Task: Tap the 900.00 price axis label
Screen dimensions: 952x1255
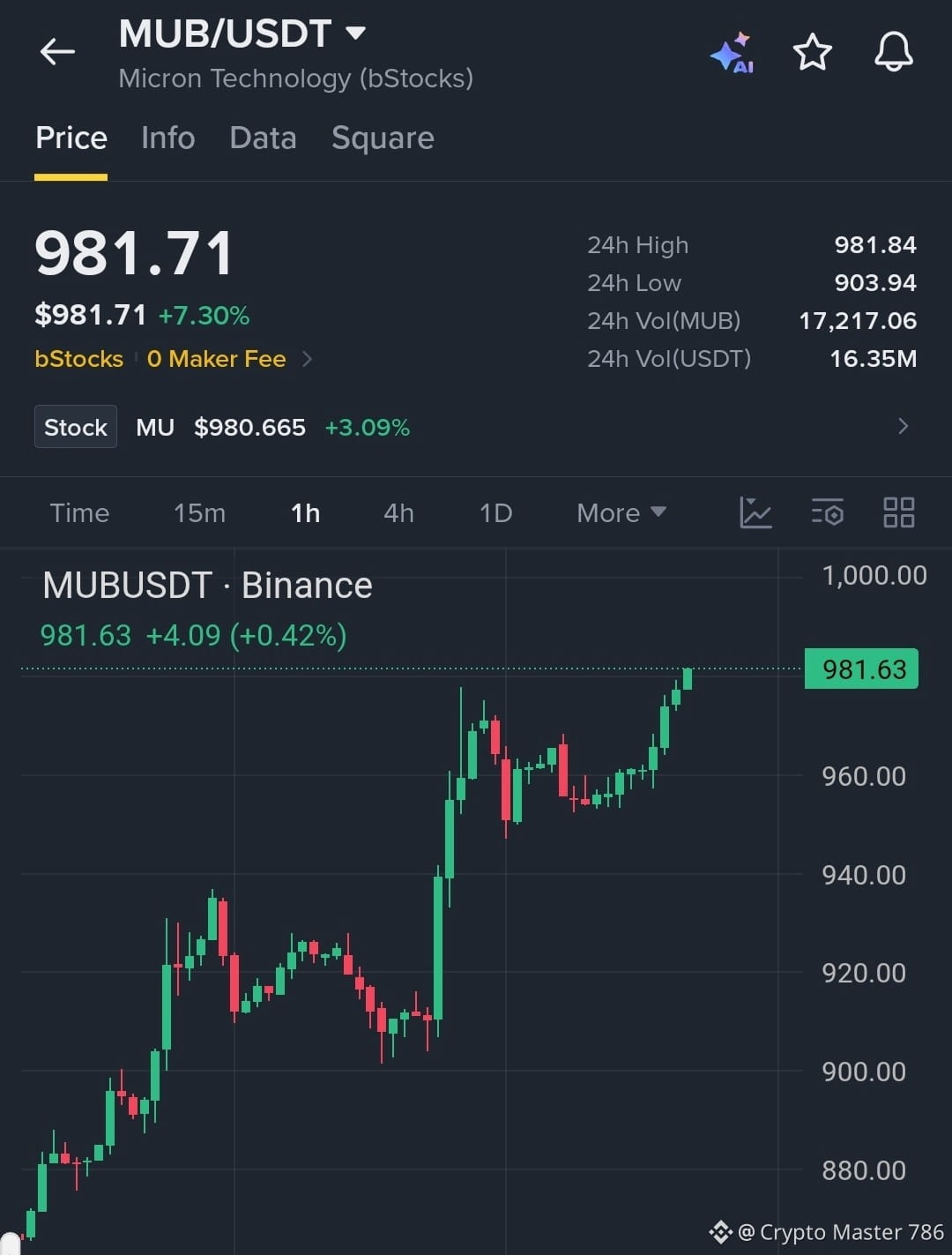Action: [x=864, y=1072]
